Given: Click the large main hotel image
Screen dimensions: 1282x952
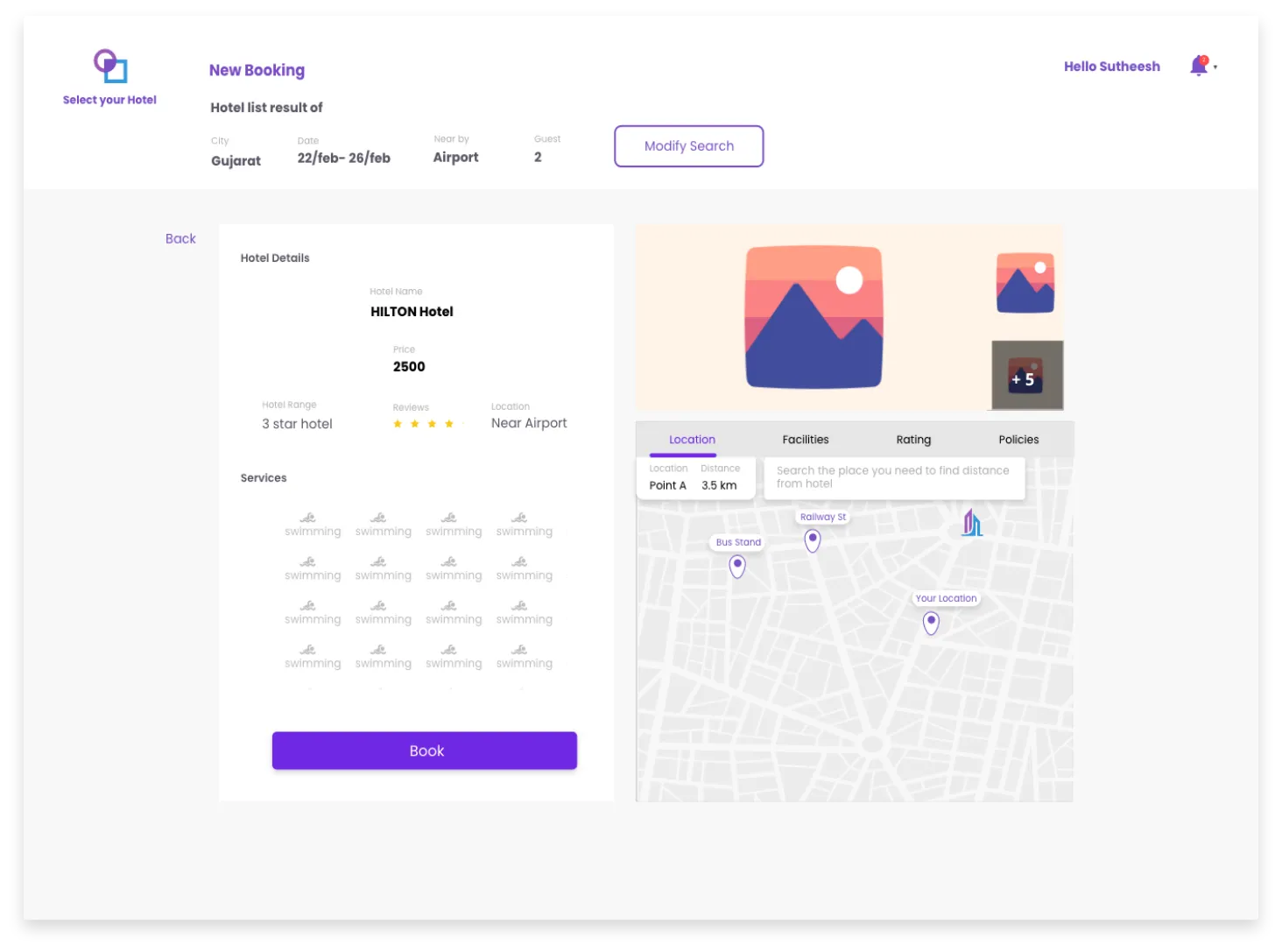Looking at the screenshot, I should [x=814, y=317].
